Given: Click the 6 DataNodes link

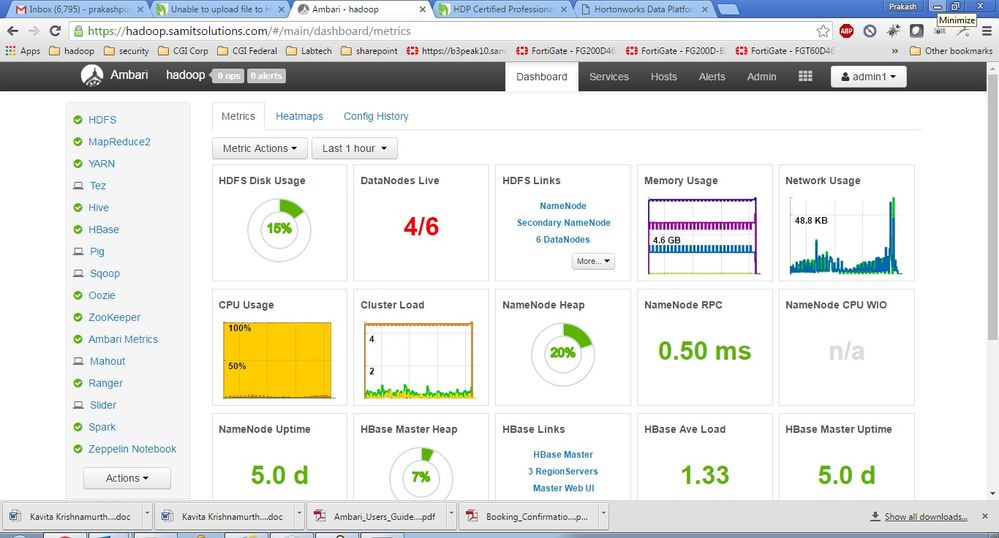Looking at the screenshot, I should click(x=563, y=240).
